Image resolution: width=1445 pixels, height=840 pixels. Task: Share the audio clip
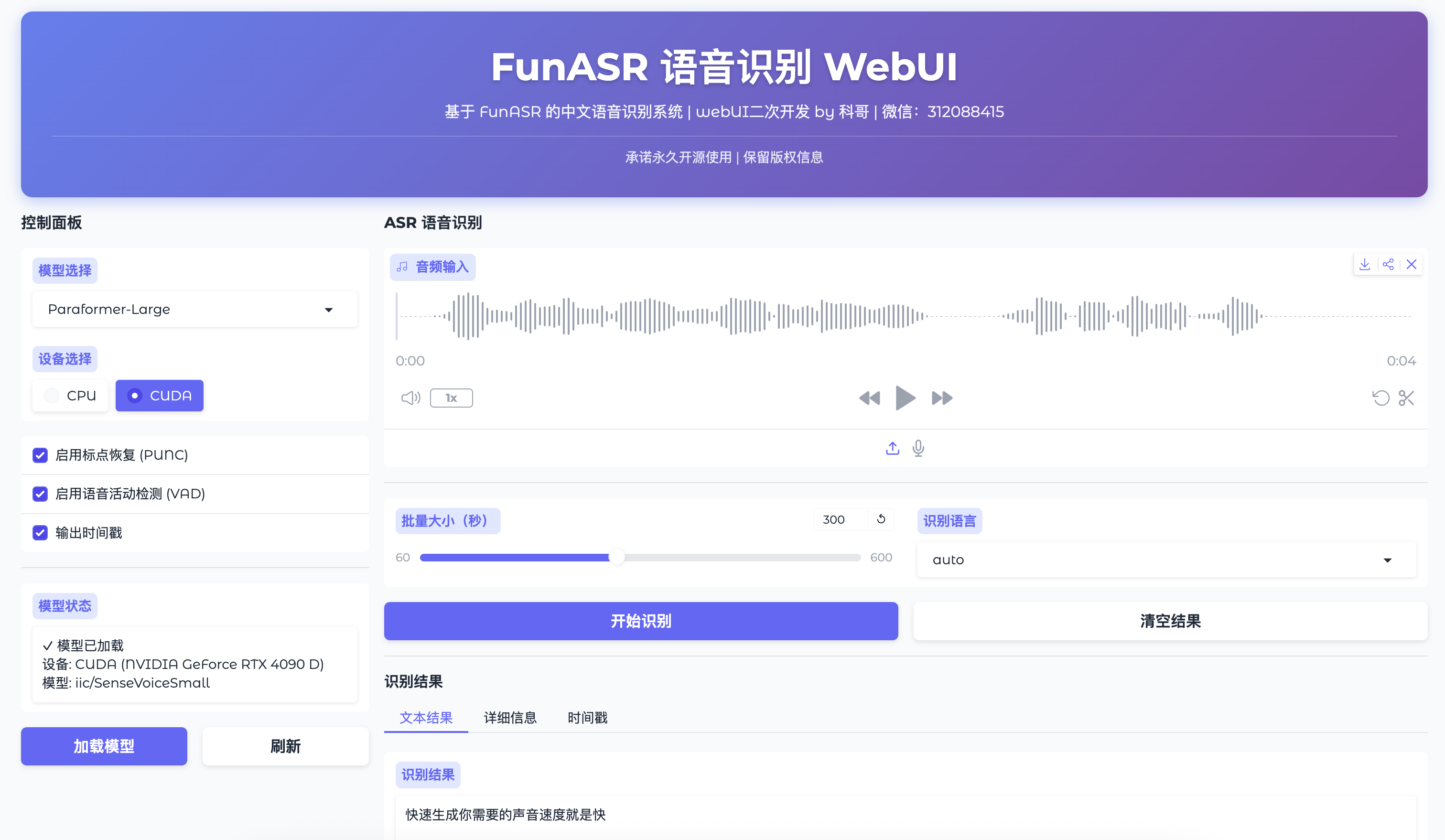[x=1389, y=264]
